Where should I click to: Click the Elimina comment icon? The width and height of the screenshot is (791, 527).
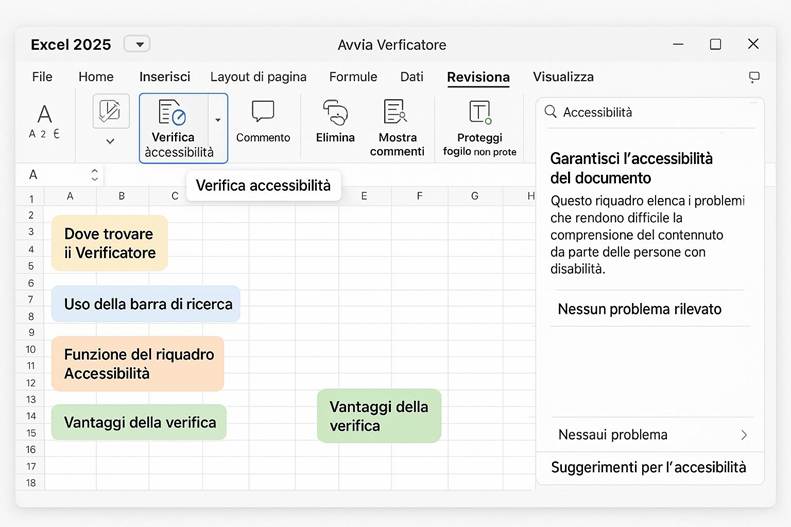[x=335, y=112]
